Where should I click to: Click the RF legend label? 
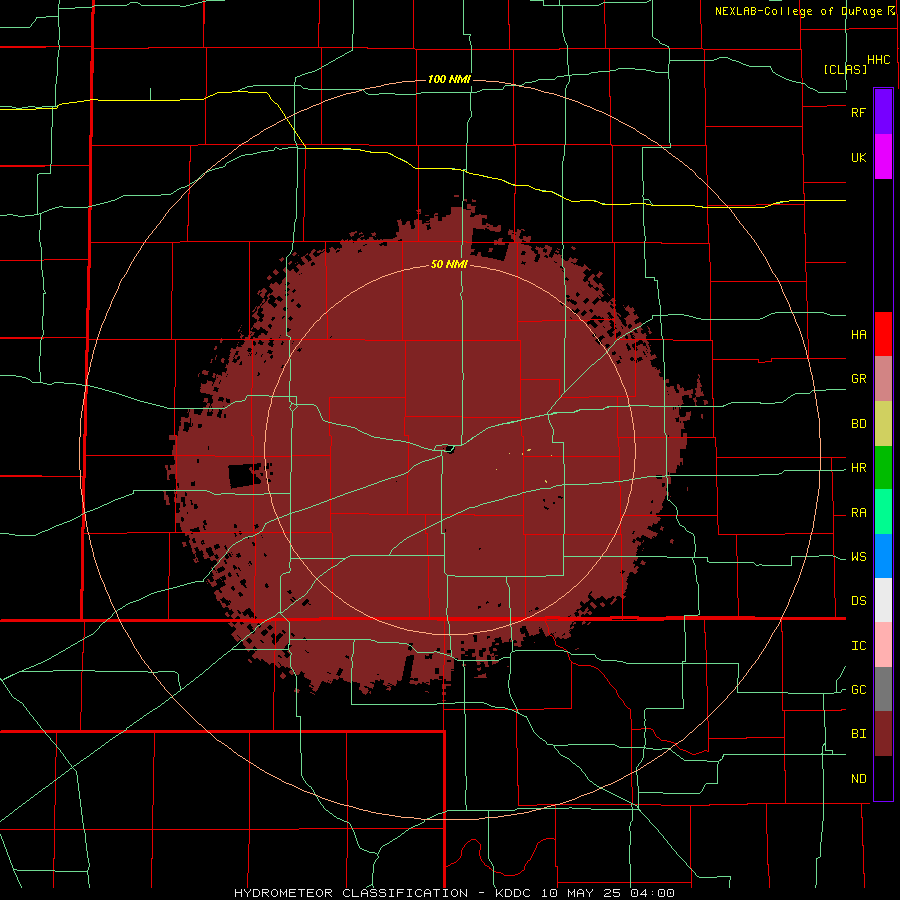click(858, 113)
